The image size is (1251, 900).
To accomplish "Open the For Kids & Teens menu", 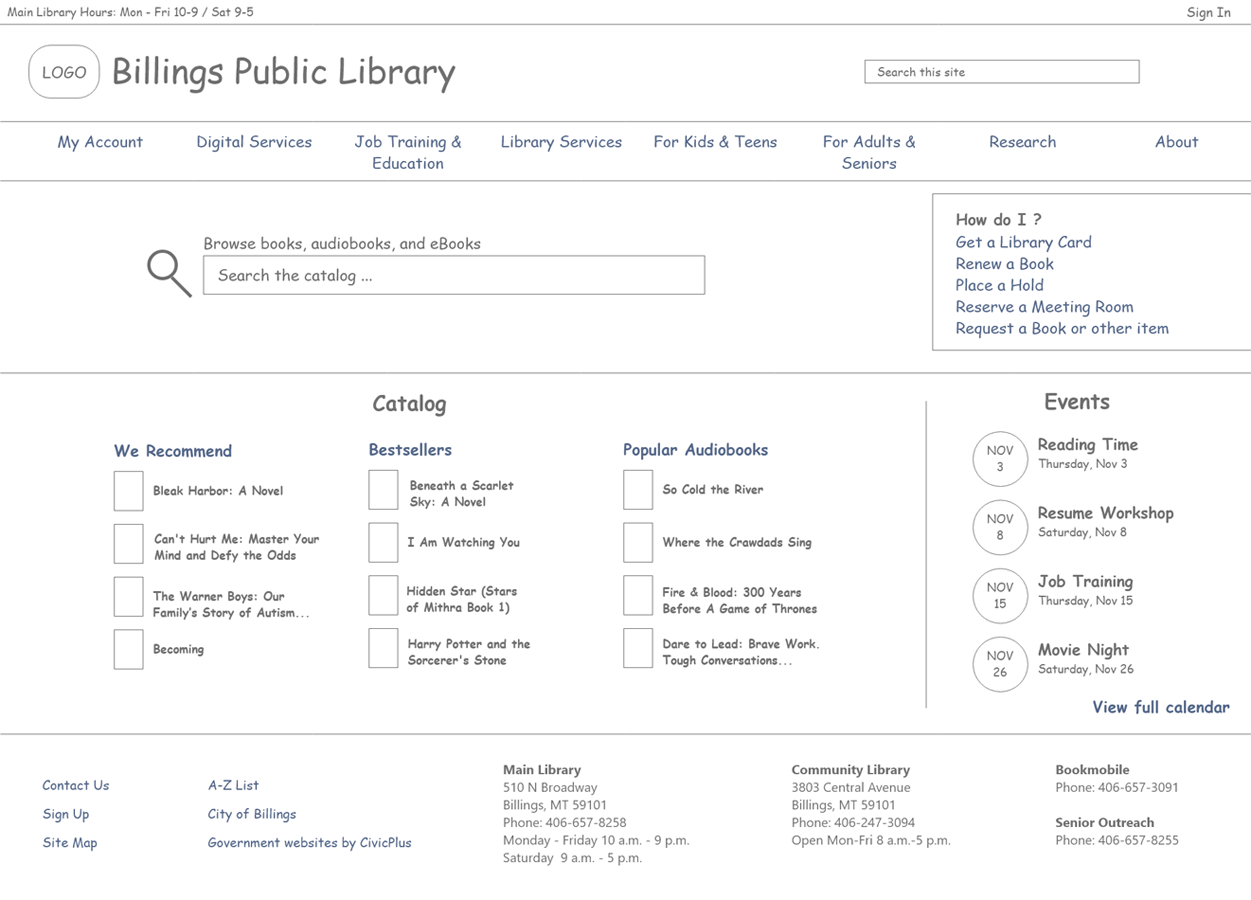I will point(715,142).
